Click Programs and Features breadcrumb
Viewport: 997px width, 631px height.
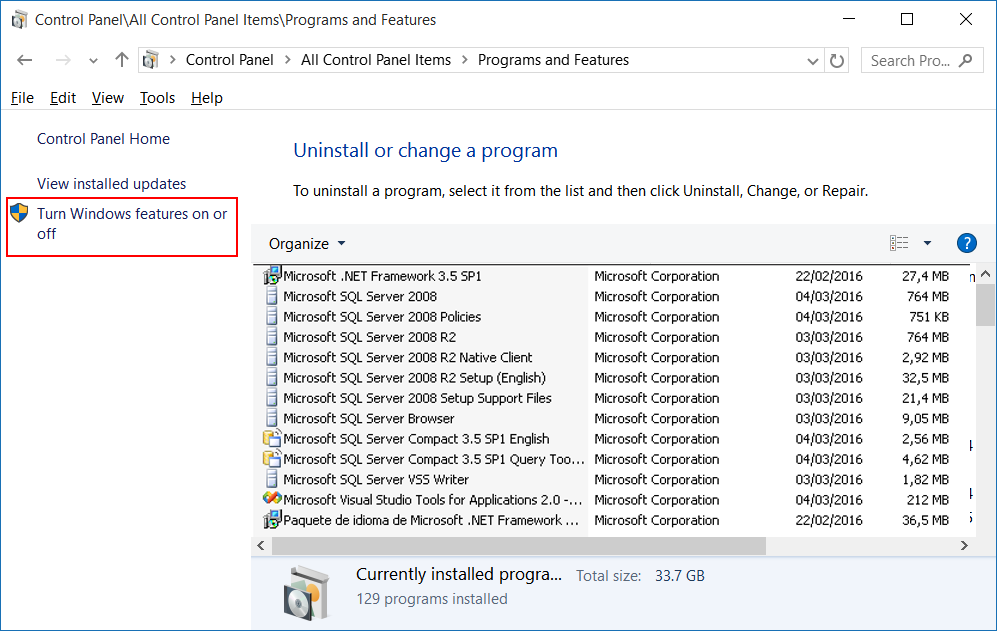(x=553, y=60)
